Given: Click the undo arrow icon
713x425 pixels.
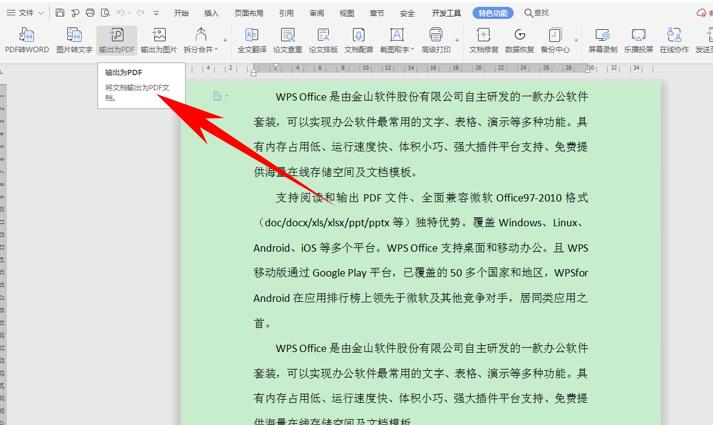Looking at the screenshot, I should 121,13.
